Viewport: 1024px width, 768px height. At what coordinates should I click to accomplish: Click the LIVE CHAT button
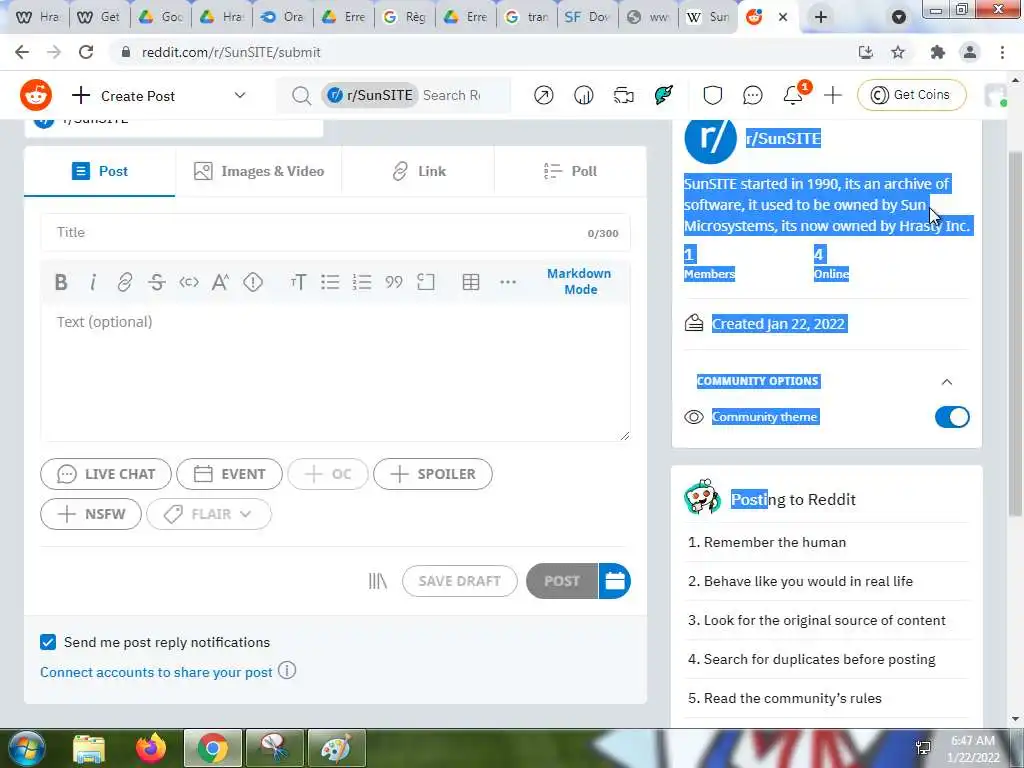coord(106,474)
